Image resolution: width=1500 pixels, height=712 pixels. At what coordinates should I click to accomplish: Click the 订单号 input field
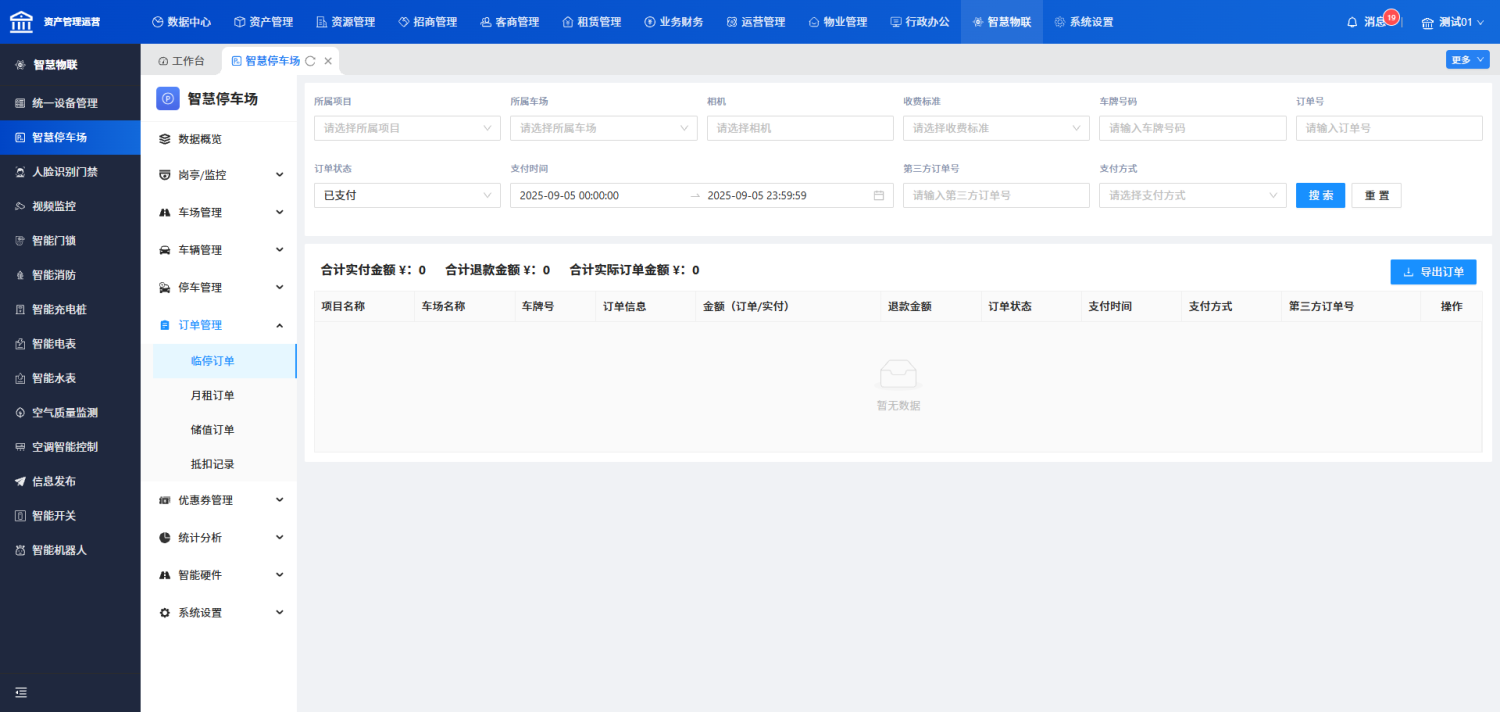[x=1389, y=128]
